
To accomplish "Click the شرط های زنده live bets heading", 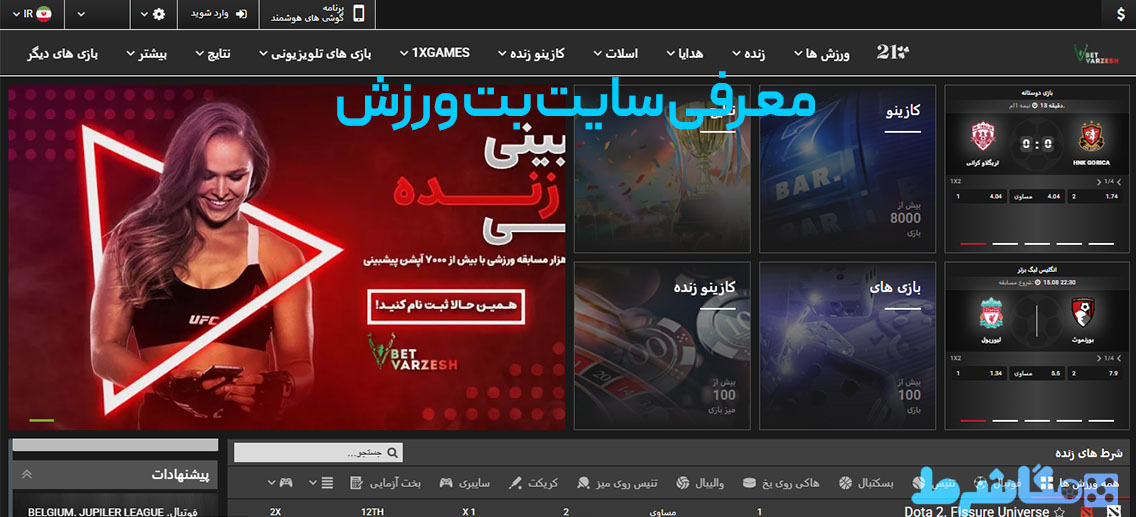I will click(1090, 453).
